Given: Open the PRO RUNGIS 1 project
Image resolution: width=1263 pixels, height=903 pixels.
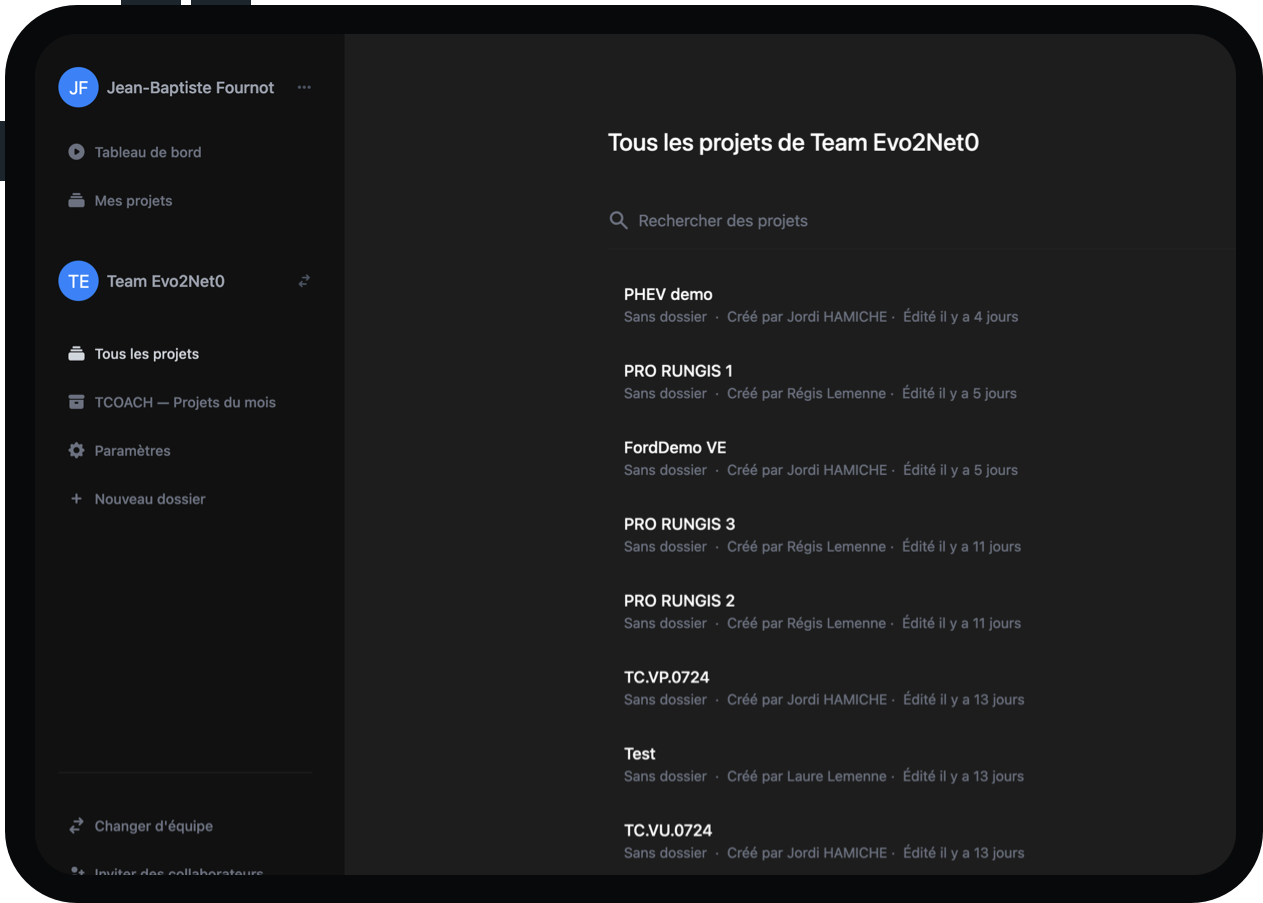Looking at the screenshot, I should pos(678,371).
